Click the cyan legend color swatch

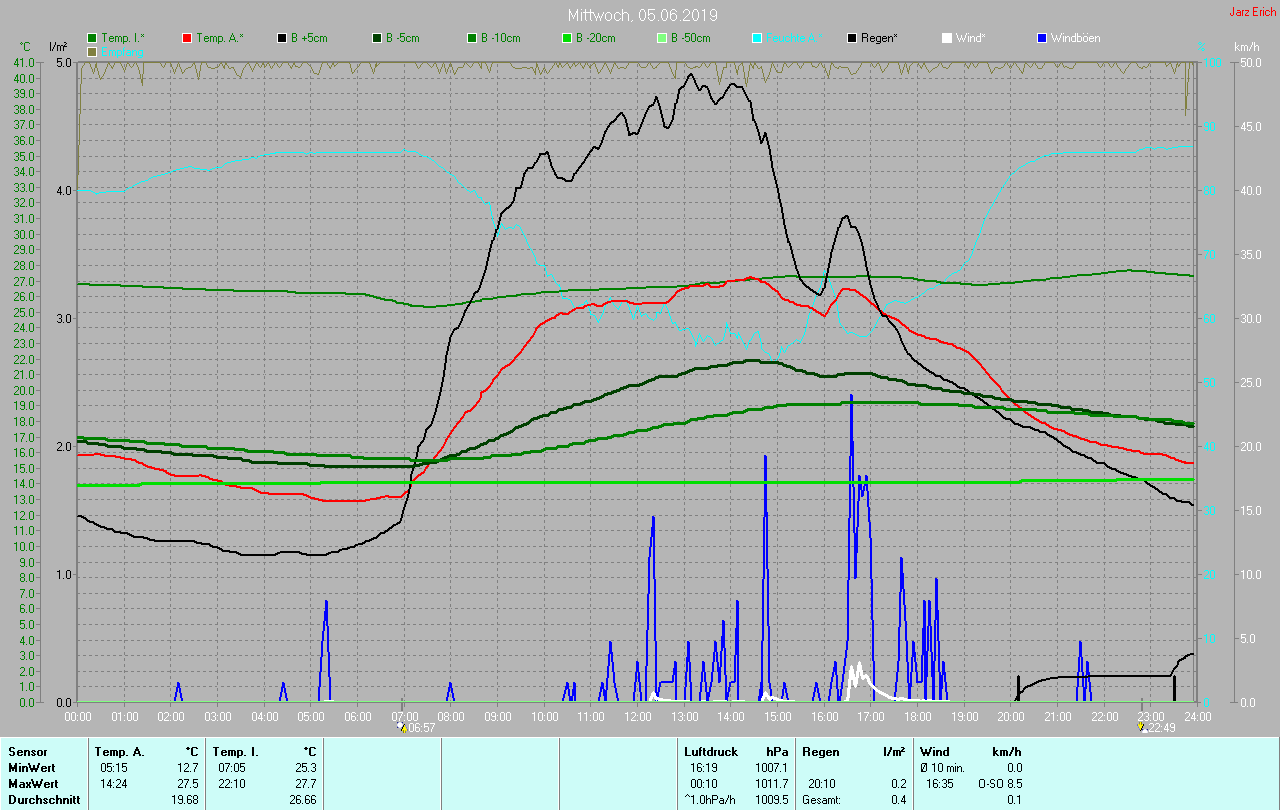757,38
